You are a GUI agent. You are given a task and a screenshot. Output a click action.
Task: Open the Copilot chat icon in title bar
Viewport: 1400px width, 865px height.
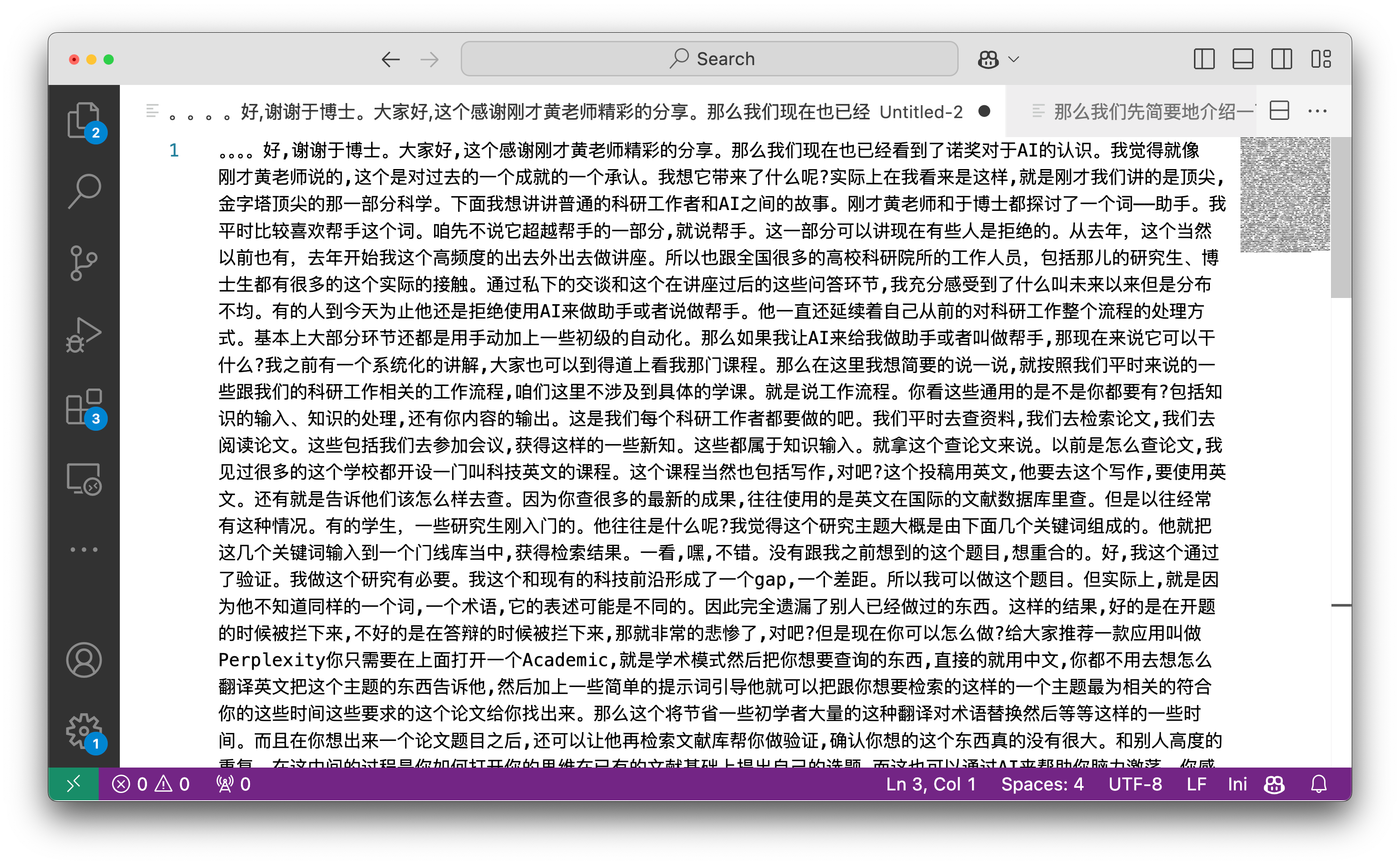click(988, 59)
